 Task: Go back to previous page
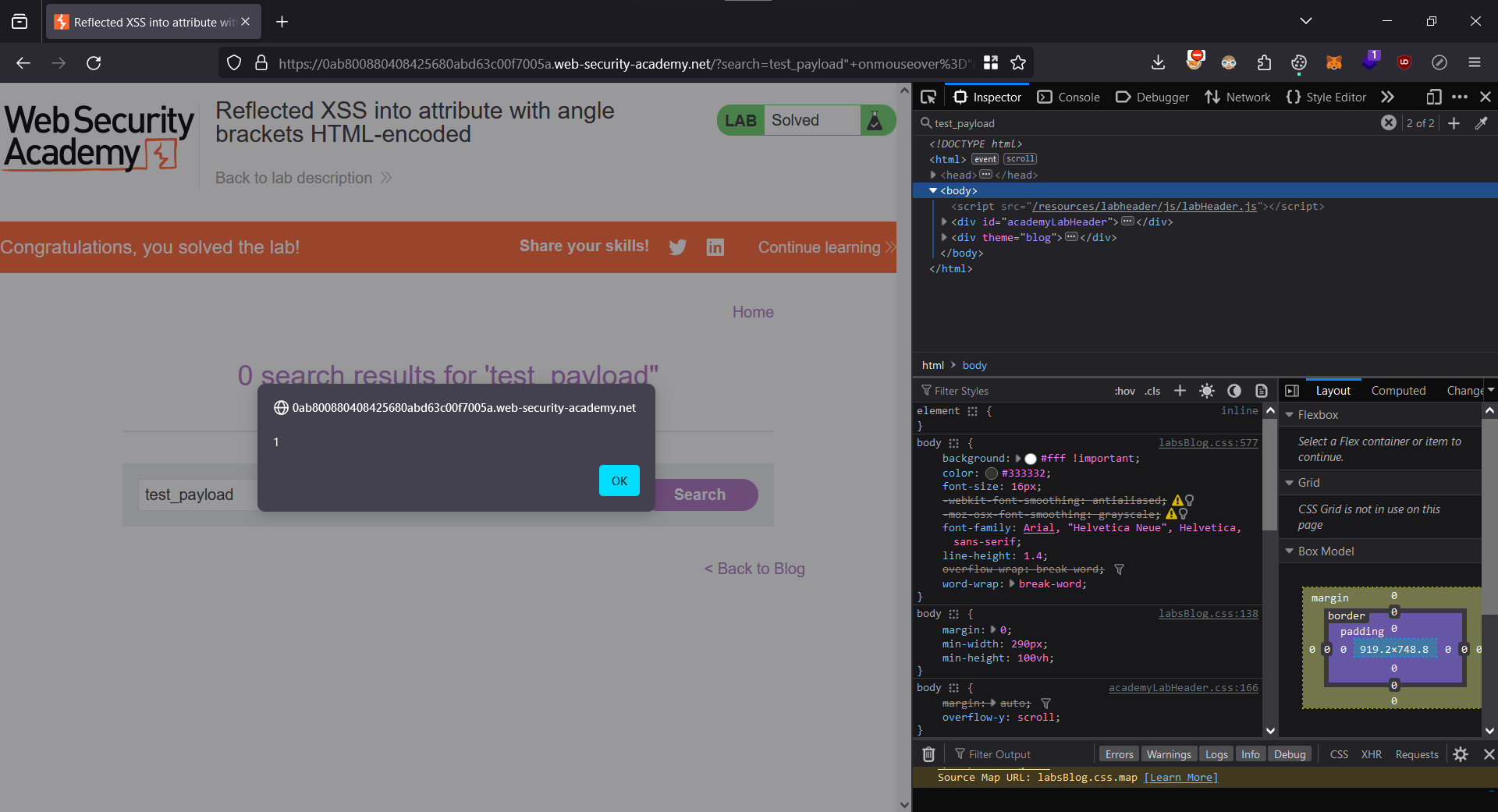(x=23, y=62)
